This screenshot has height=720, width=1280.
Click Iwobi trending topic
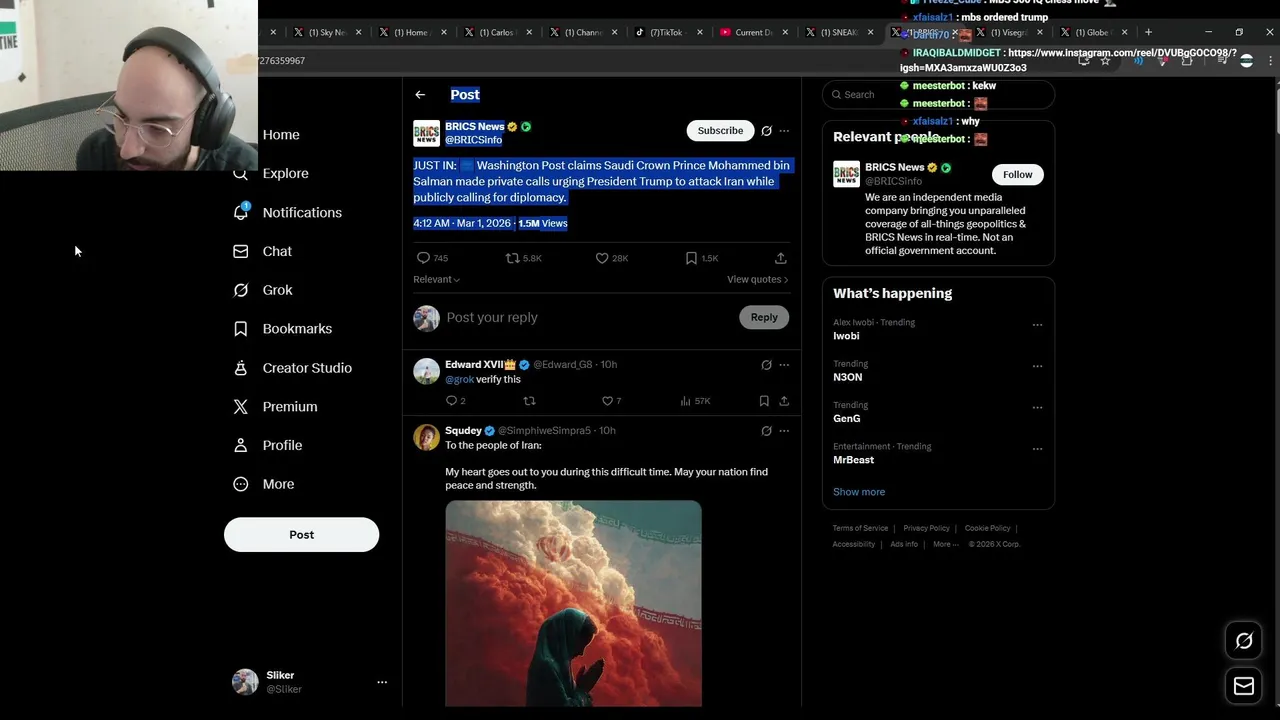tap(846, 336)
